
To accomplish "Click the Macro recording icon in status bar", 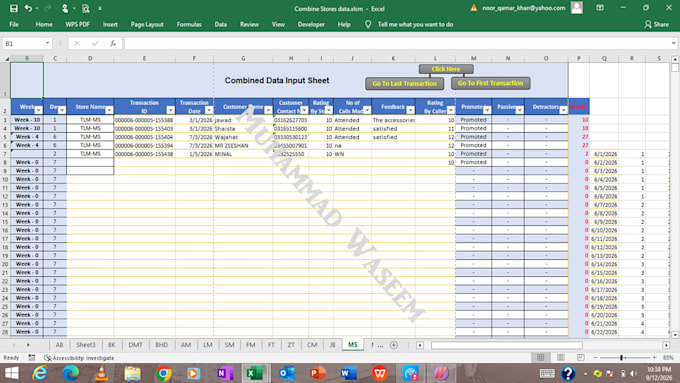I will (x=32, y=358).
